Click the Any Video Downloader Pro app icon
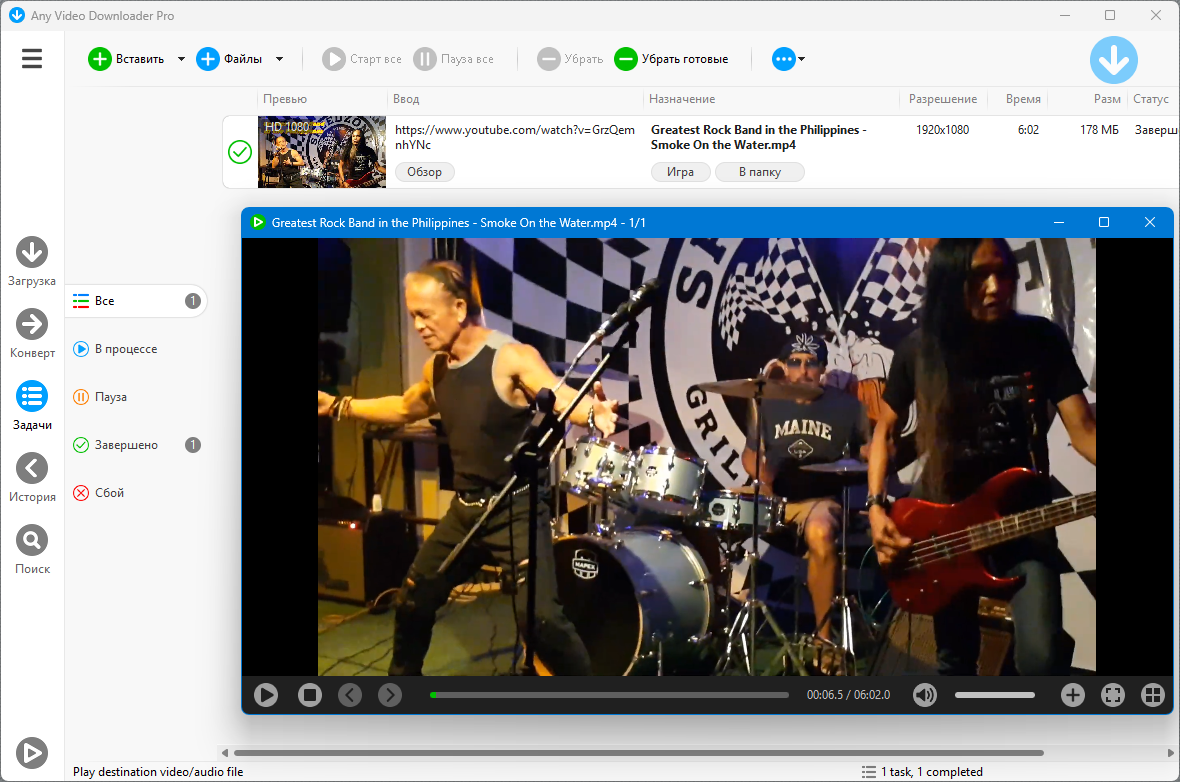The image size is (1180, 782). coord(17,15)
